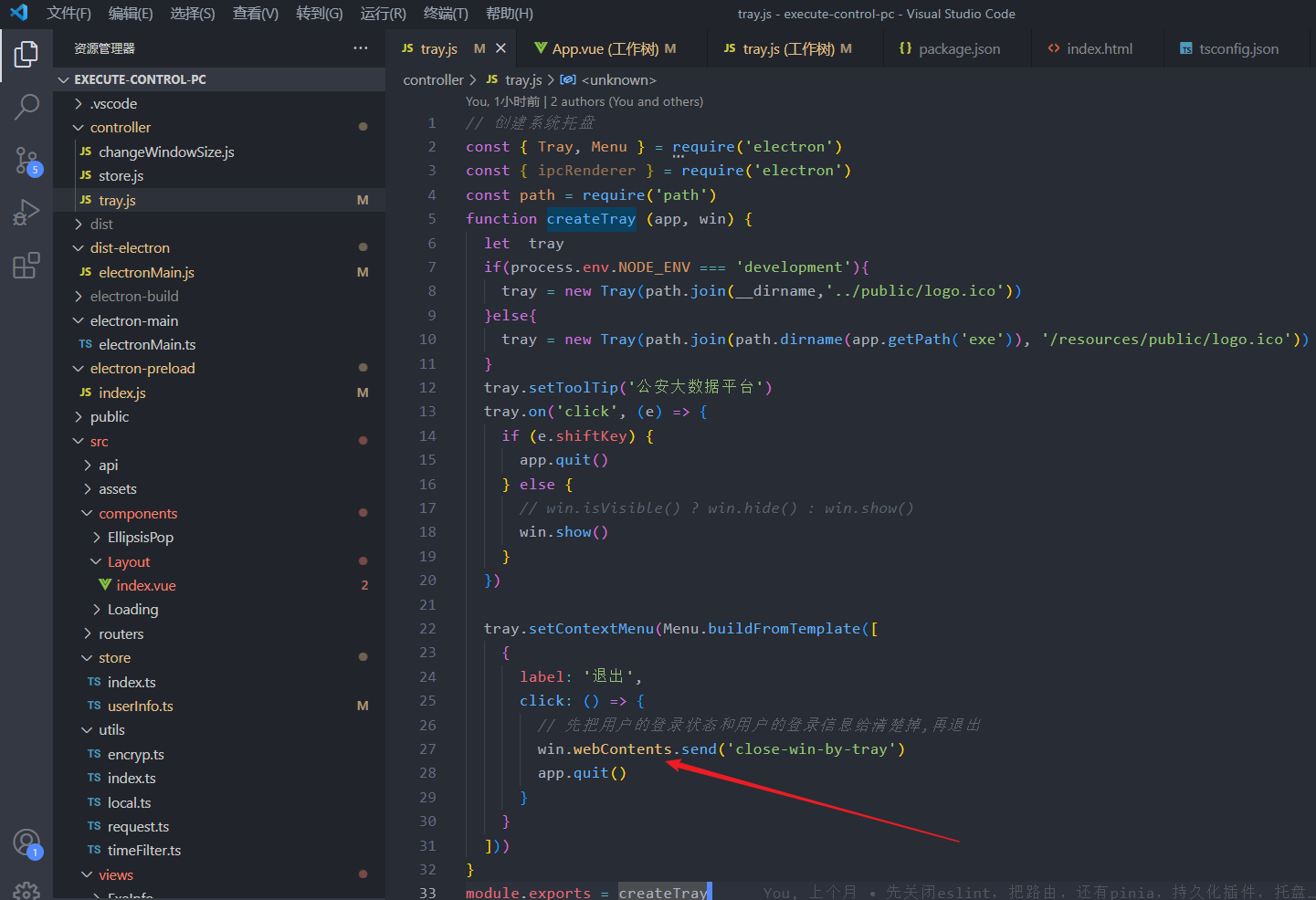Viewport: 1316px width, 900px height.
Task: Open Explorer panel more actions ellipsis
Action: [361, 48]
